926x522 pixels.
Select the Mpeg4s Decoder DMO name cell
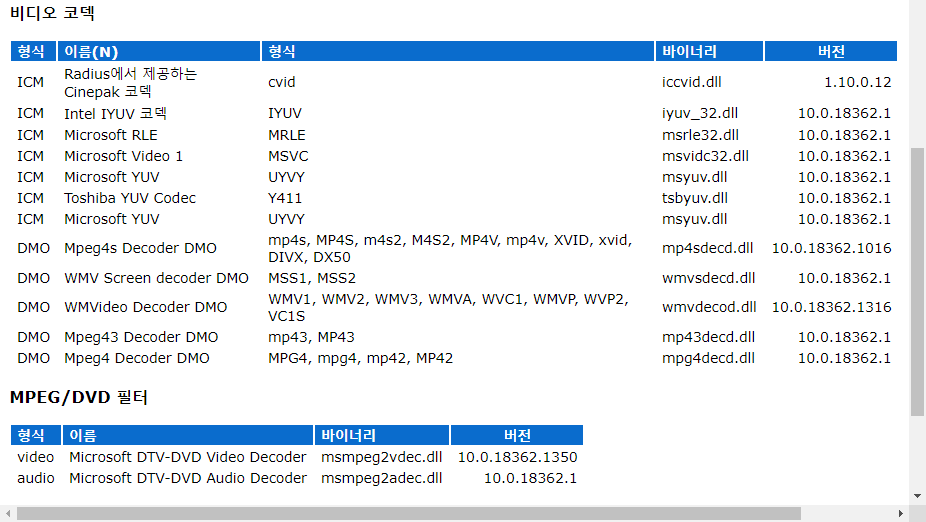click(x=141, y=249)
